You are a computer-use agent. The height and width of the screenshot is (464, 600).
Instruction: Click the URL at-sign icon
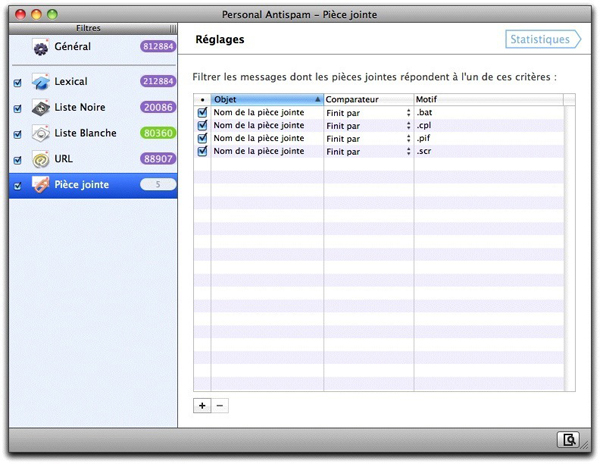point(41,159)
